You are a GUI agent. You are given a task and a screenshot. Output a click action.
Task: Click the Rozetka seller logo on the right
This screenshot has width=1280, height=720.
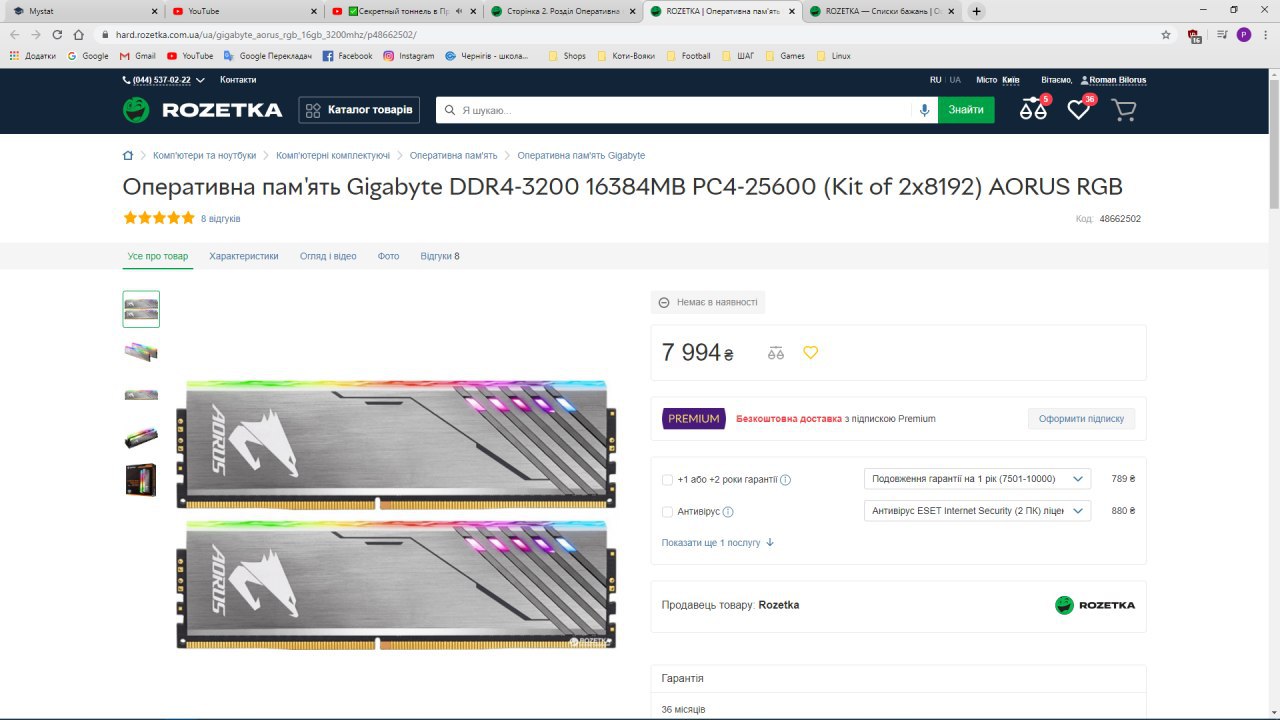point(1095,605)
